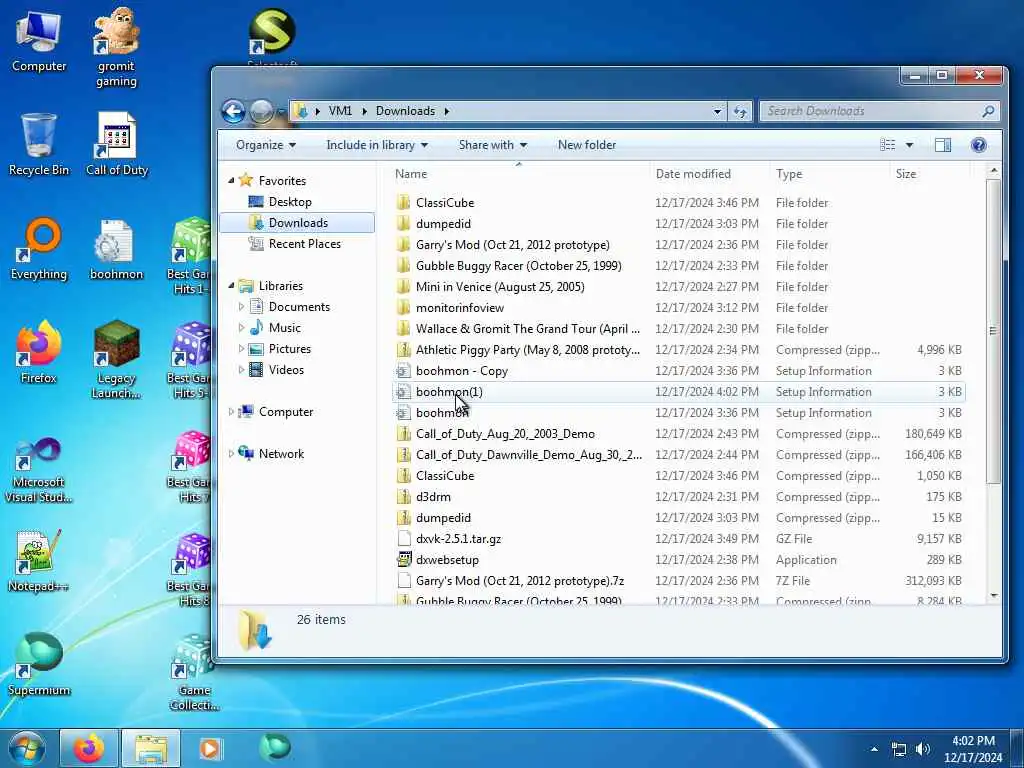Image resolution: width=1024 pixels, height=768 pixels.
Task: Select Desktop under Favorites
Action: coord(290,202)
